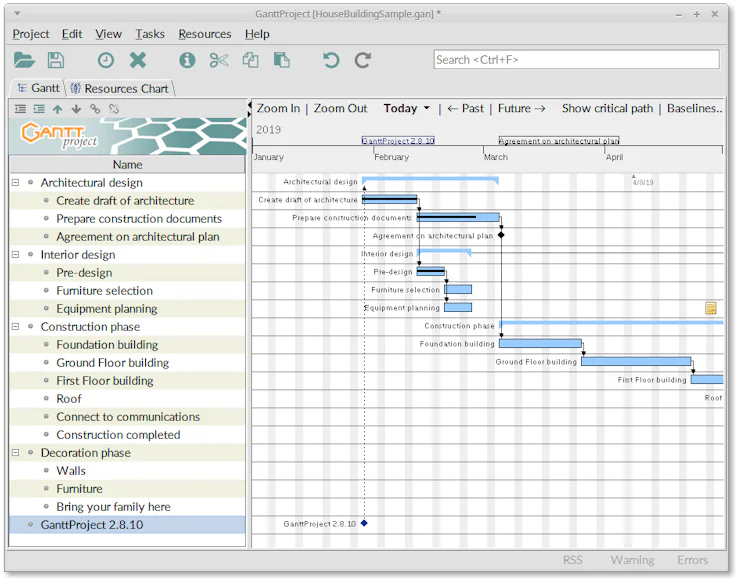Collapse Decoration phase group
This screenshot has height=579, width=736.
15,452
